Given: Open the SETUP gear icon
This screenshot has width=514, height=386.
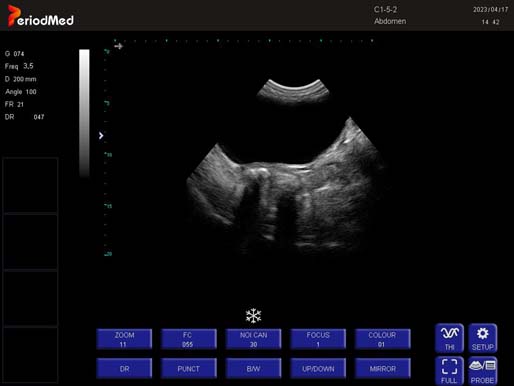Looking at the screenshot, I should 483,338.
